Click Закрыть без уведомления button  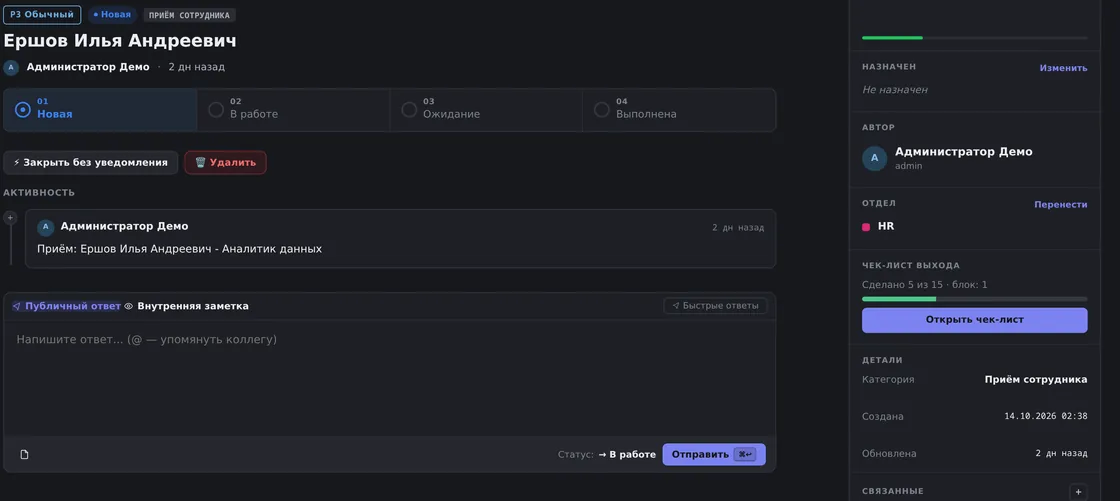tap(91, 162)
